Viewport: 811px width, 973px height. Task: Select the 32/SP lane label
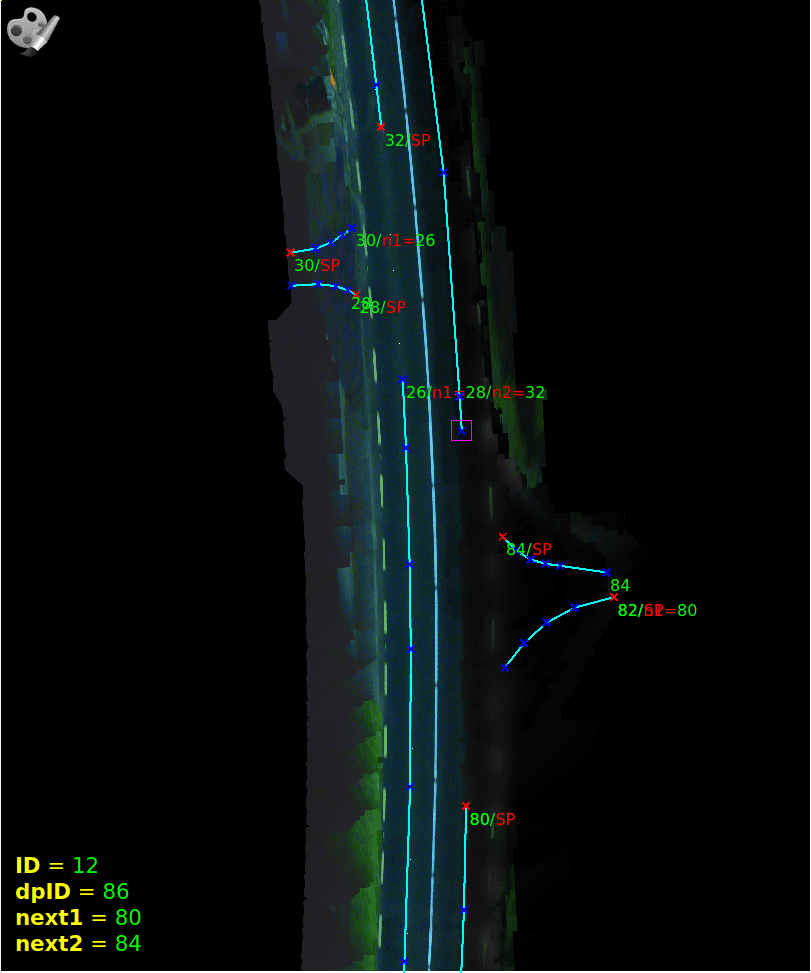408,141
